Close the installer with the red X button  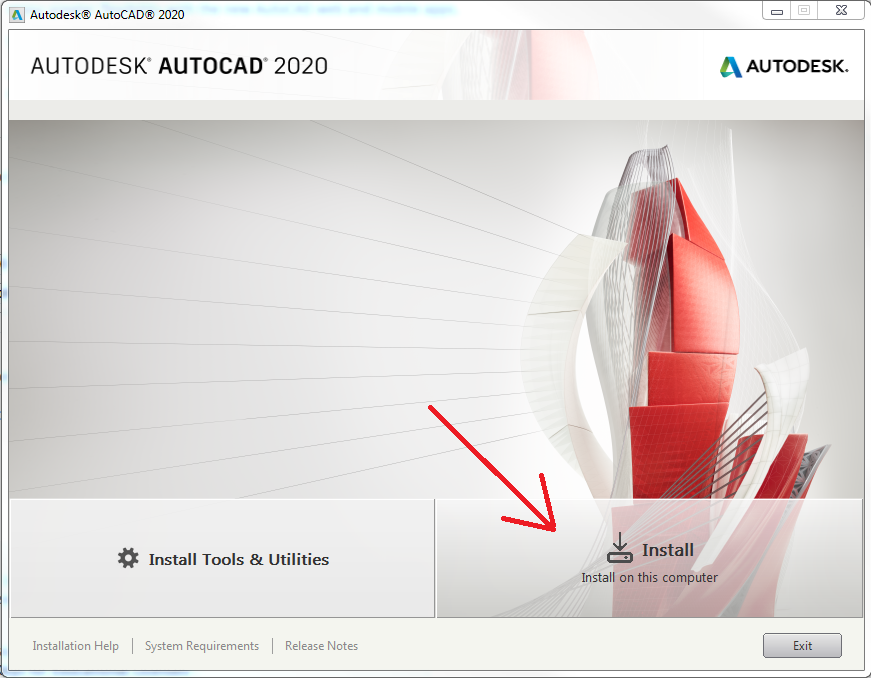840,11
